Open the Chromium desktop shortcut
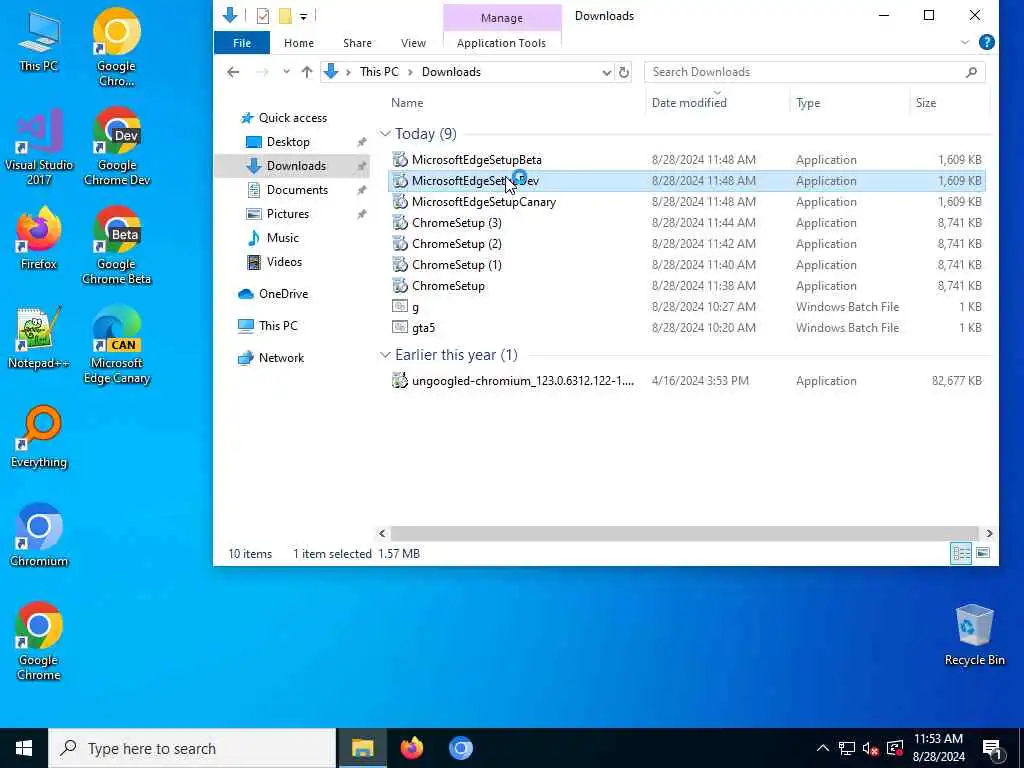The width and height of the screenshot is (1024, 768). (39, 536)
